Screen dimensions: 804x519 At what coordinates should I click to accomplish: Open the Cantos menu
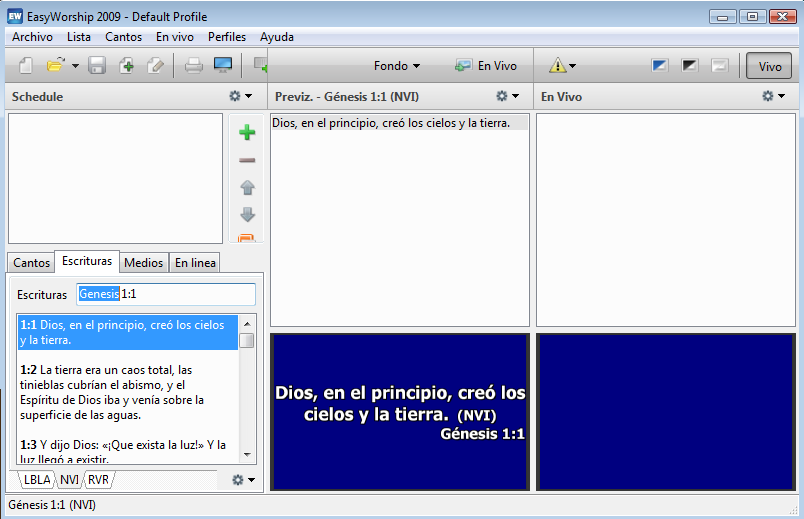pyautogui.click(x=124, y=37)
